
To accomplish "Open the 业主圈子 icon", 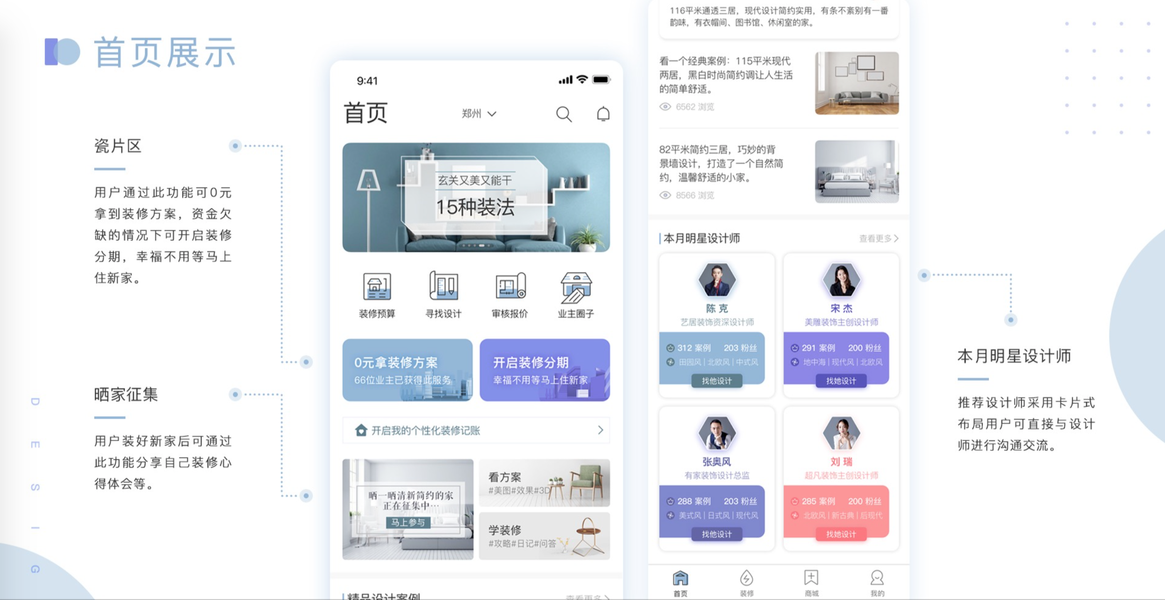I will (x=576, y=286).
